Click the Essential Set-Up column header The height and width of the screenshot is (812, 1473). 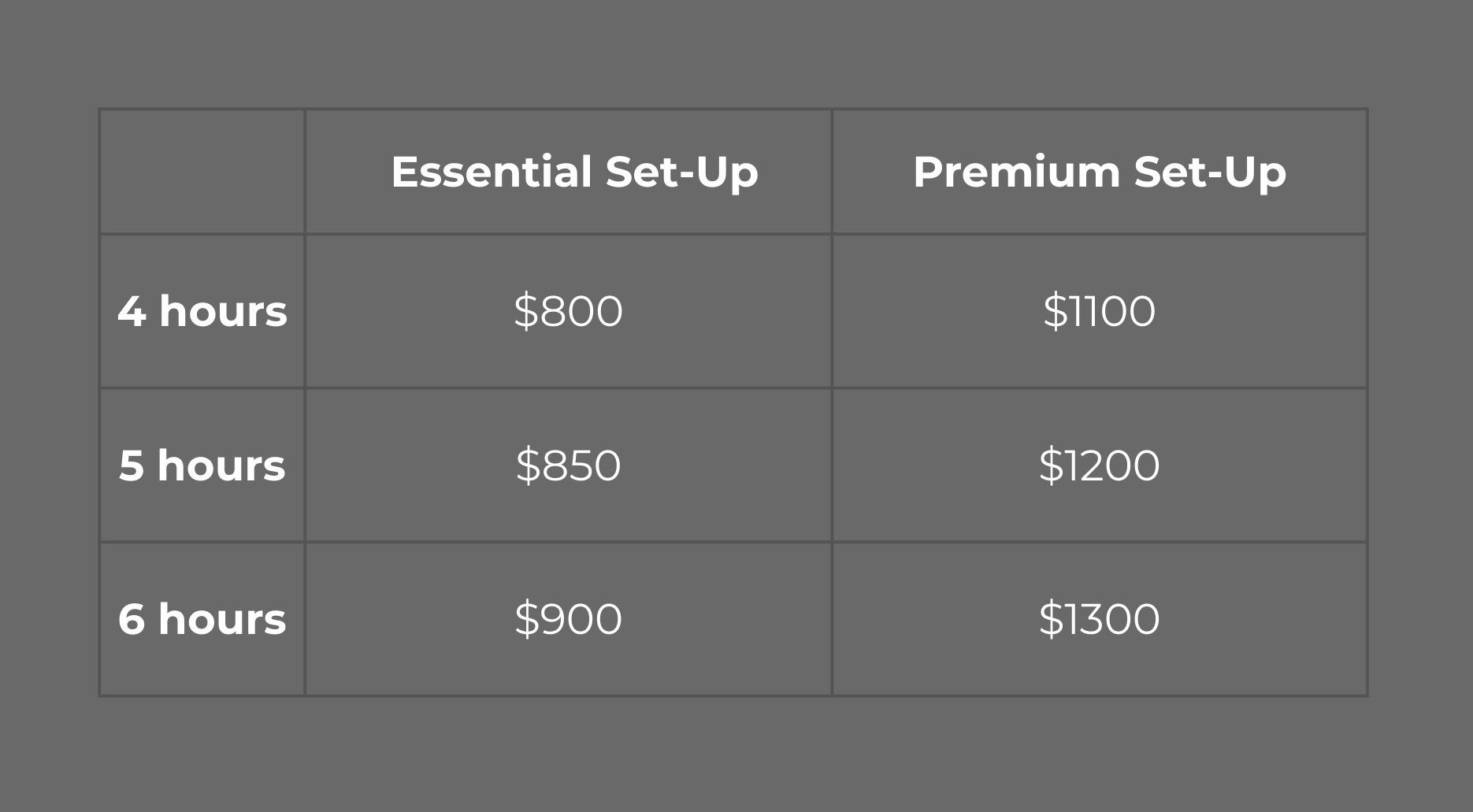(x=574, y=172)
